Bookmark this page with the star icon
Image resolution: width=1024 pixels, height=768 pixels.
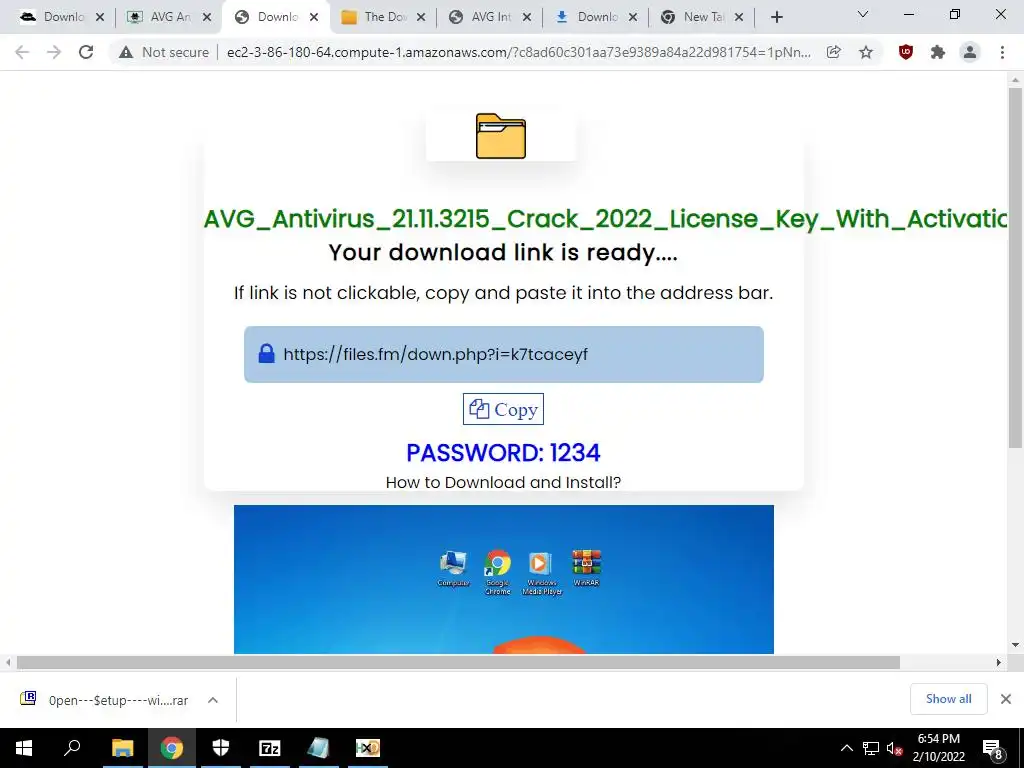tap(866, 52)
